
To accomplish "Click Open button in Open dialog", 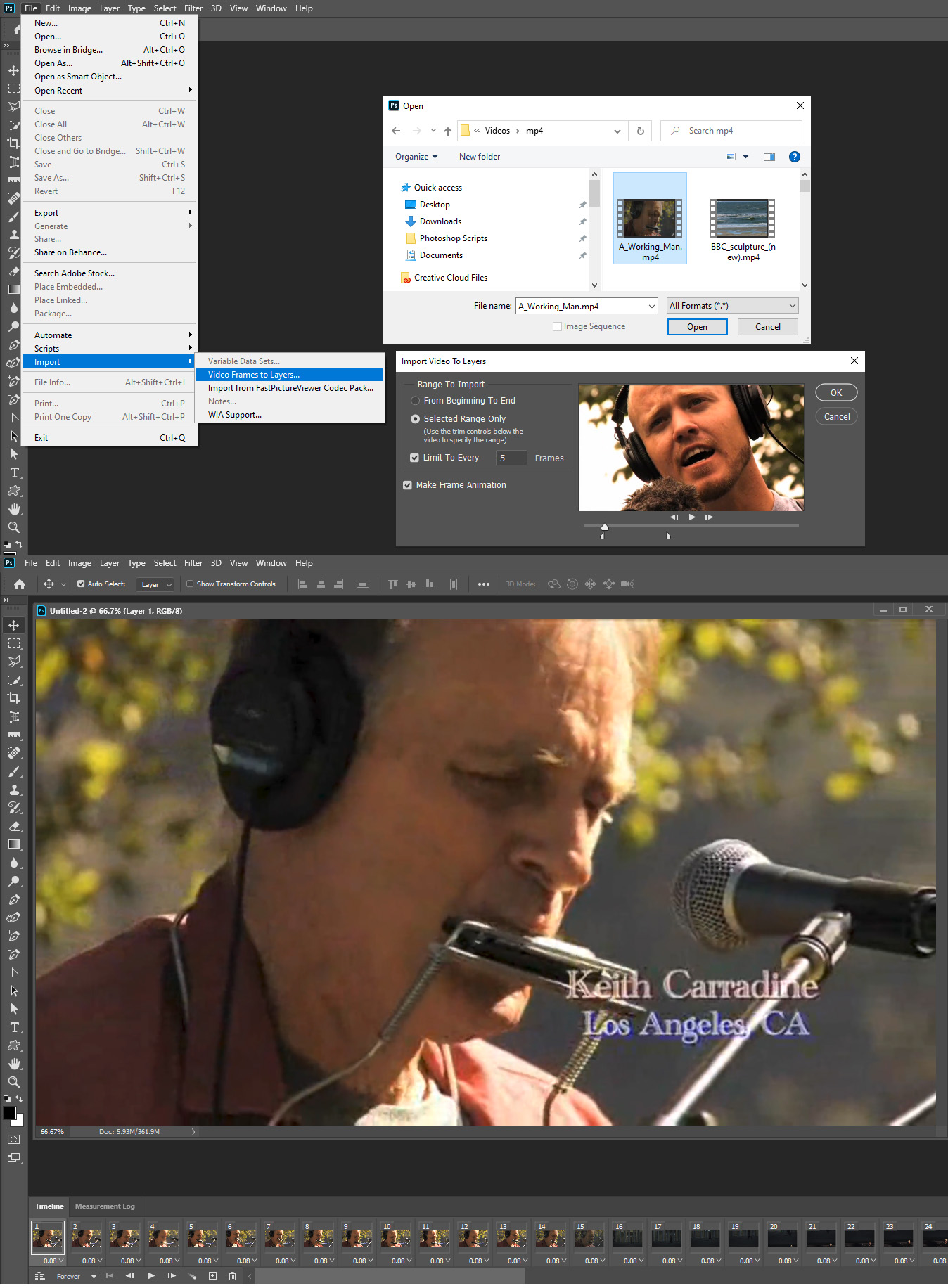I will (697, 327).
